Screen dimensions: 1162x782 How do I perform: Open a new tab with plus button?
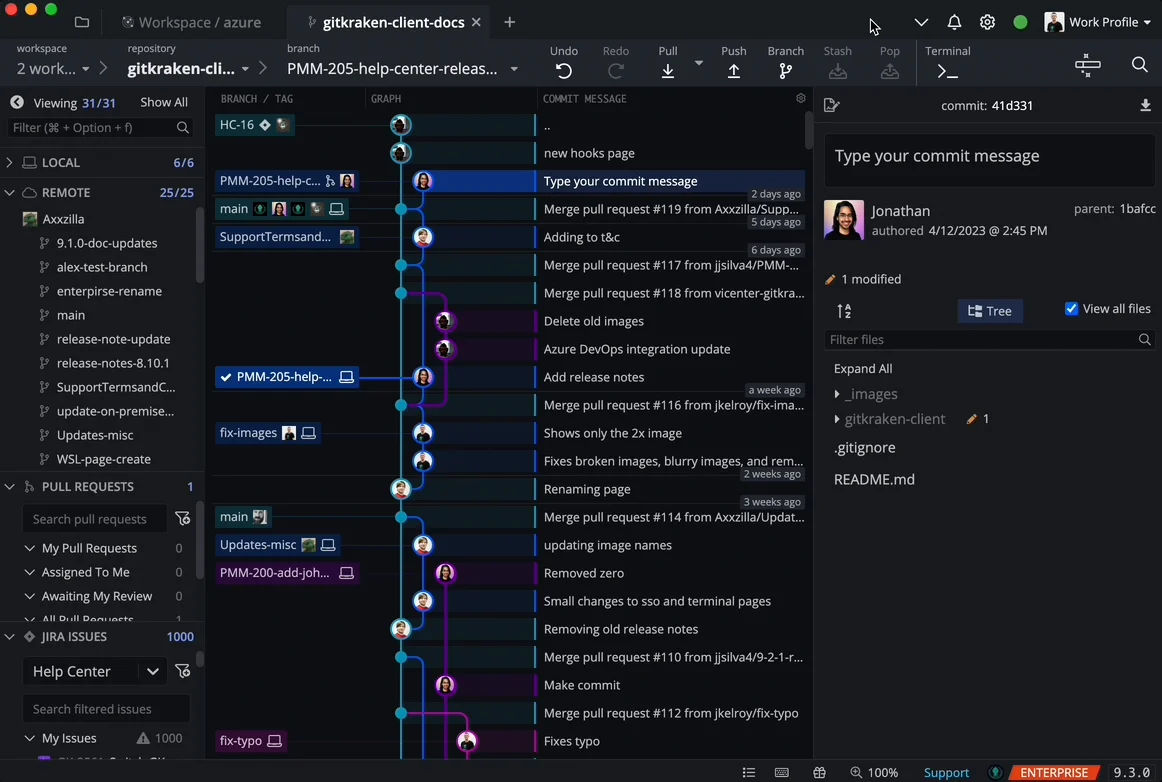[509, 22]
